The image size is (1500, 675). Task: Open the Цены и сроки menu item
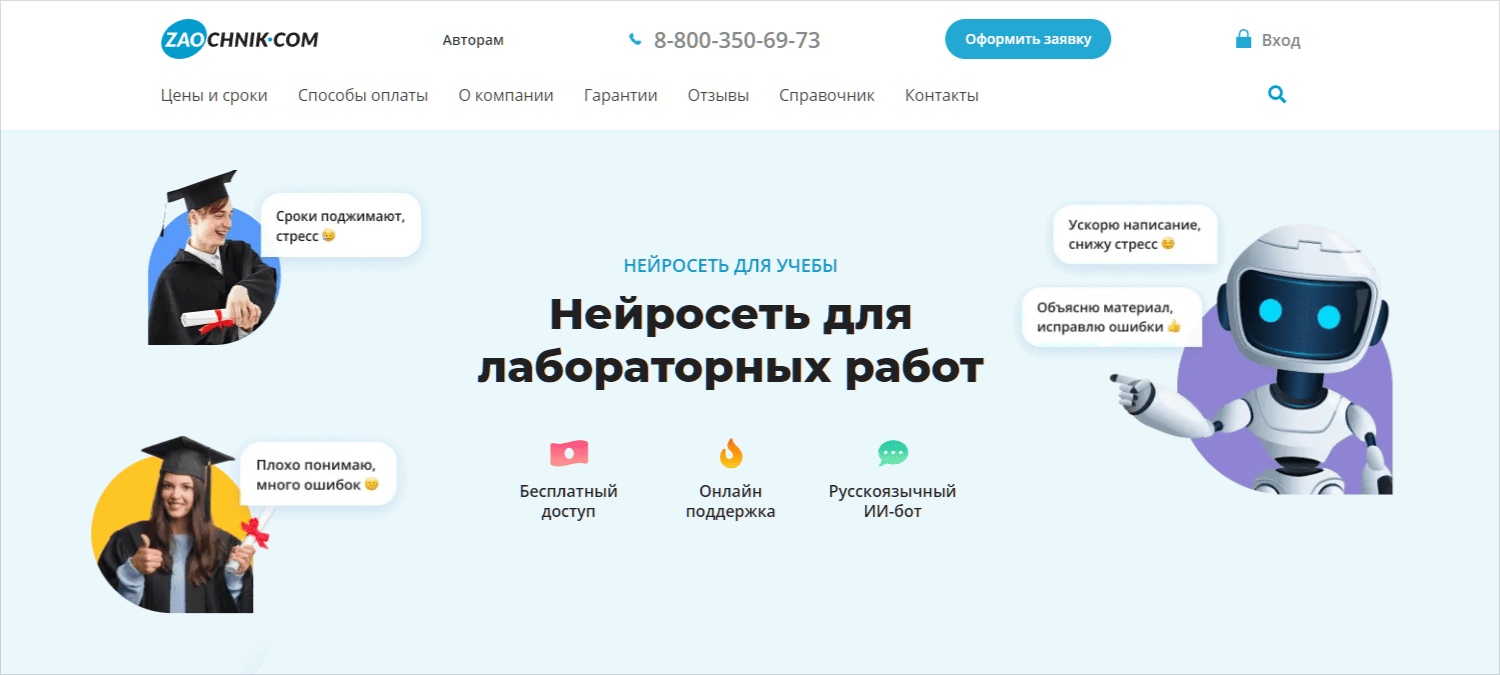coord(214,96)
